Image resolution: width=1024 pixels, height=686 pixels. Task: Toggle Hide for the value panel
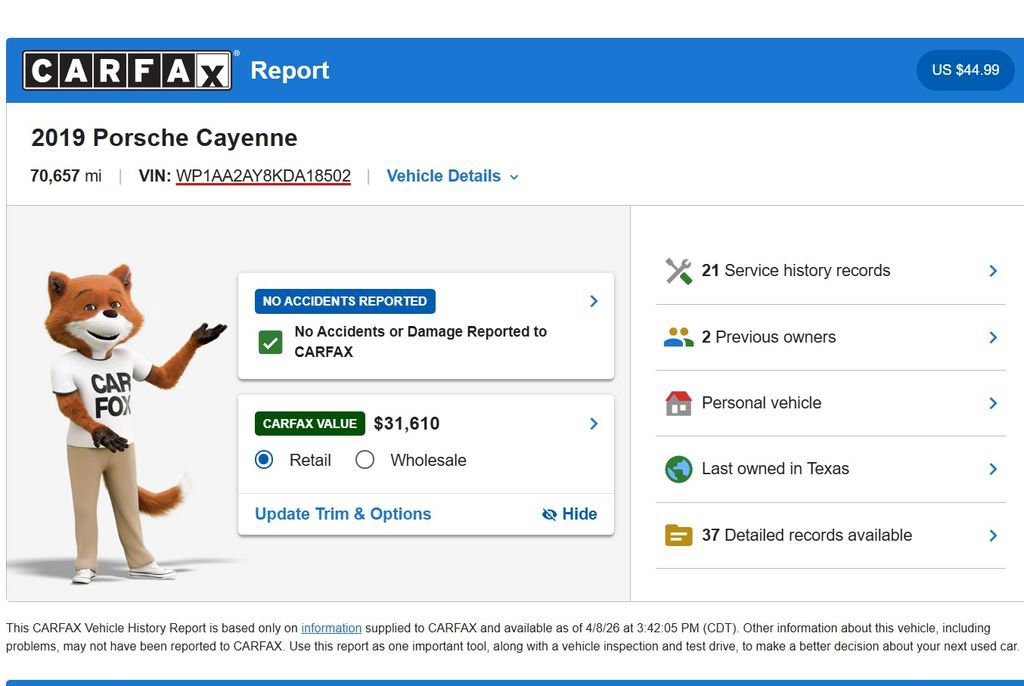570,514
